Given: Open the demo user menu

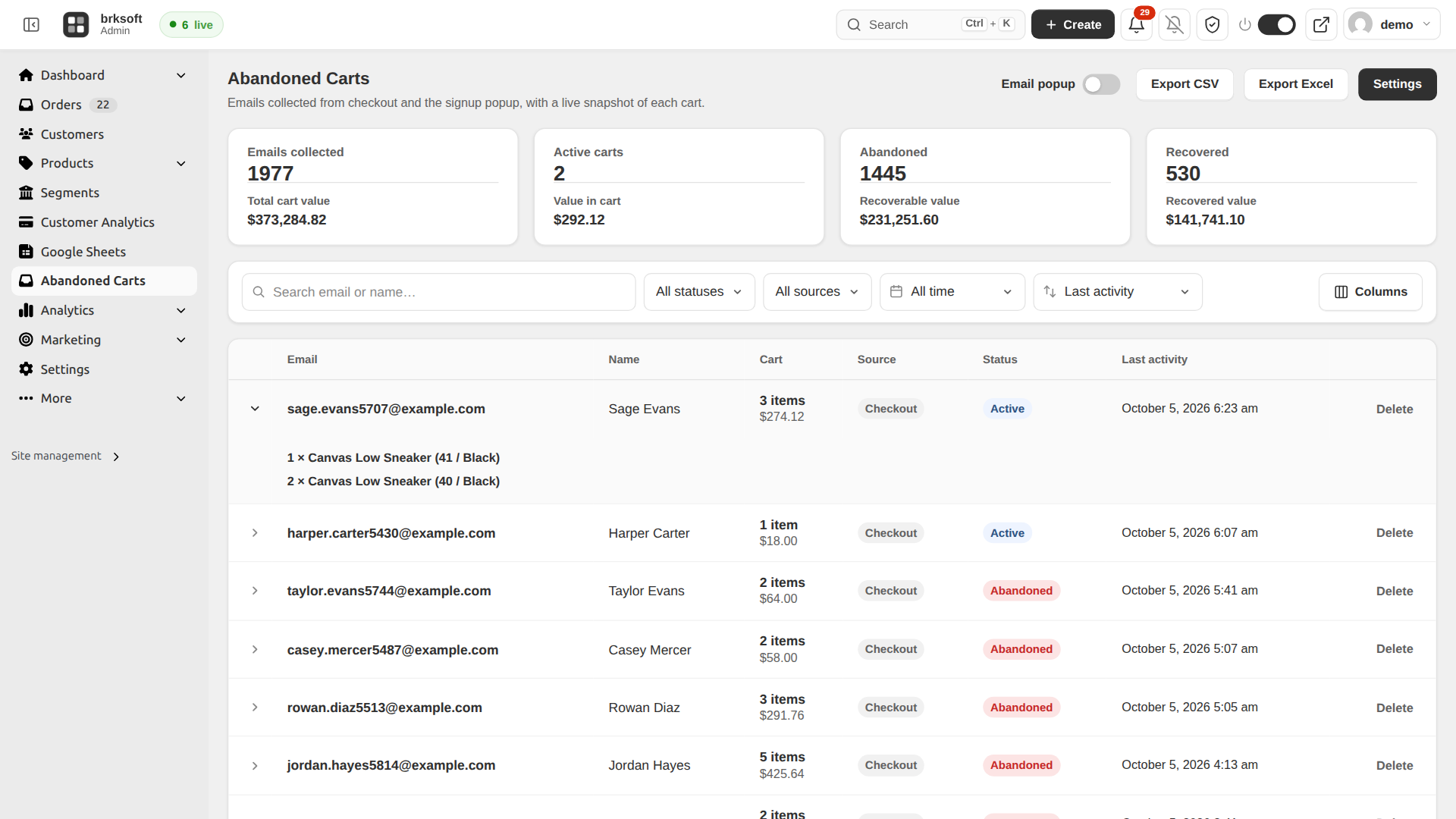Looking at the screenshot, I should click(x=1392, y=24).
